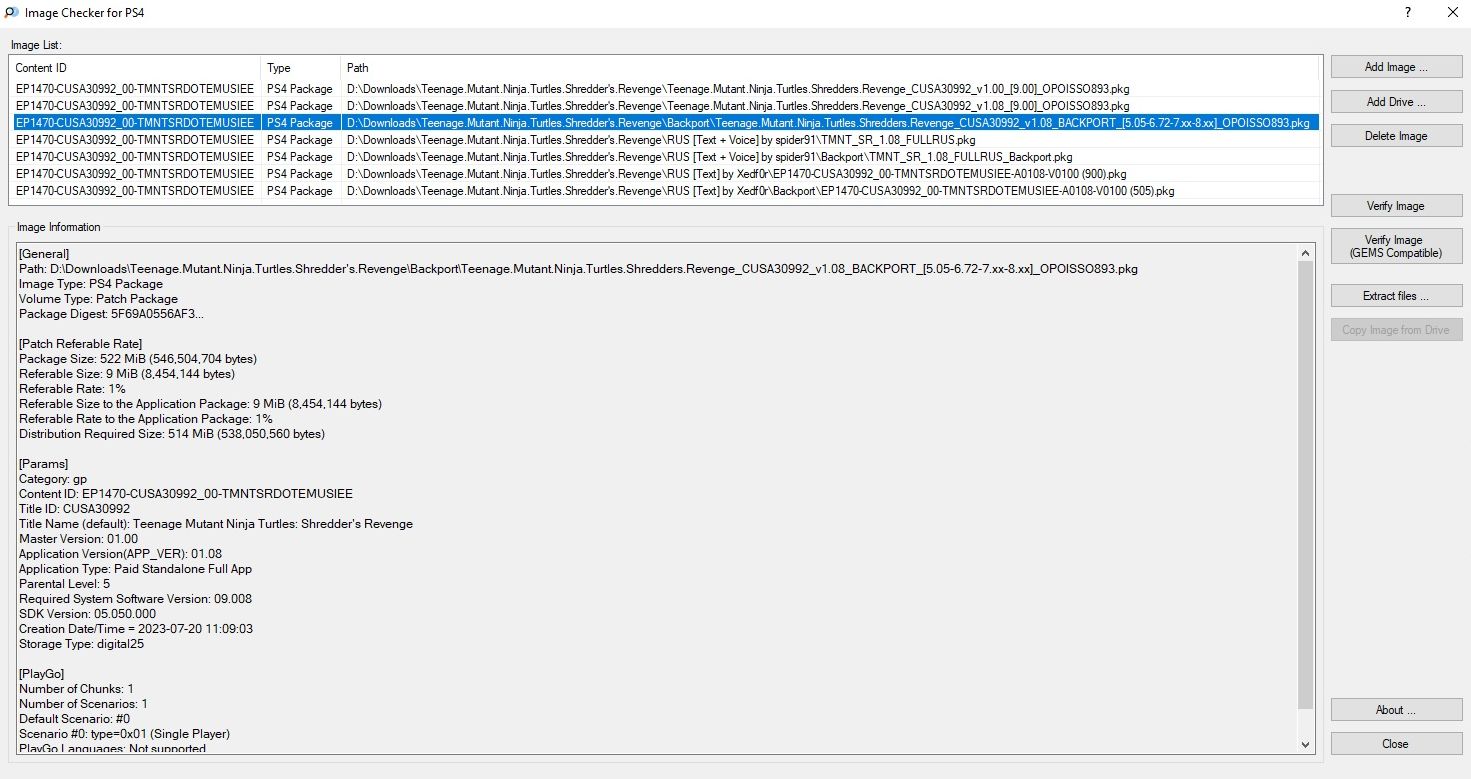Viewport: 1471px width, 779px height.
Task: Click the Referable Rate: 1% line
Action: pos(73,389)
